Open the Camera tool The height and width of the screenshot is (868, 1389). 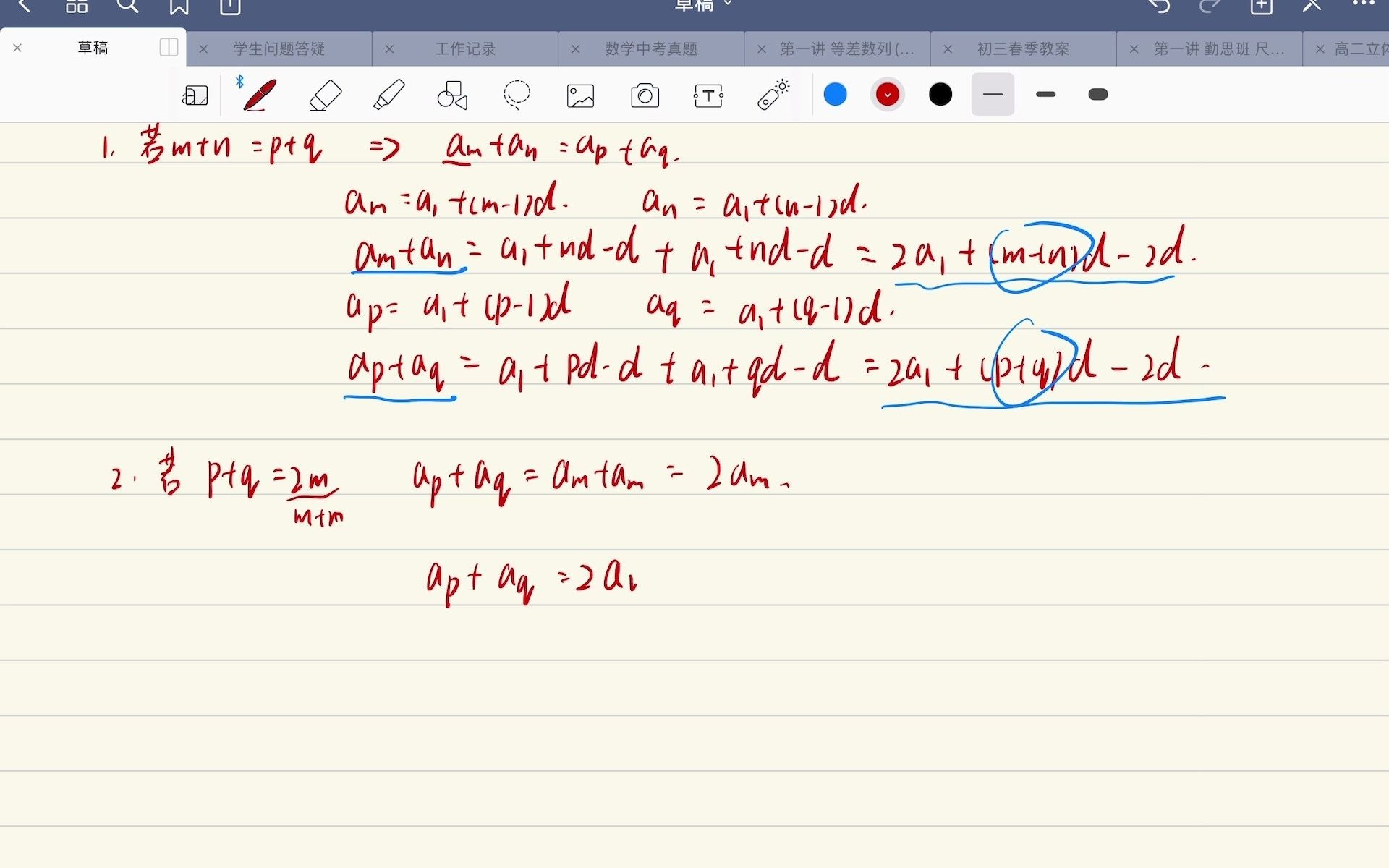click(x=645, y=95)
